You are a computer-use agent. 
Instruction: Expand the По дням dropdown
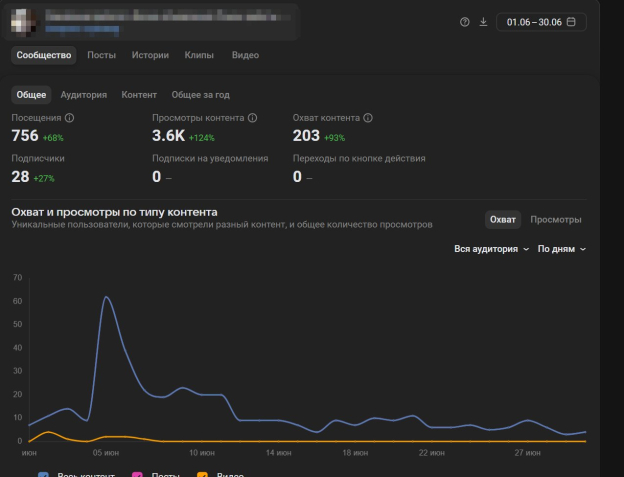(561, 249)
